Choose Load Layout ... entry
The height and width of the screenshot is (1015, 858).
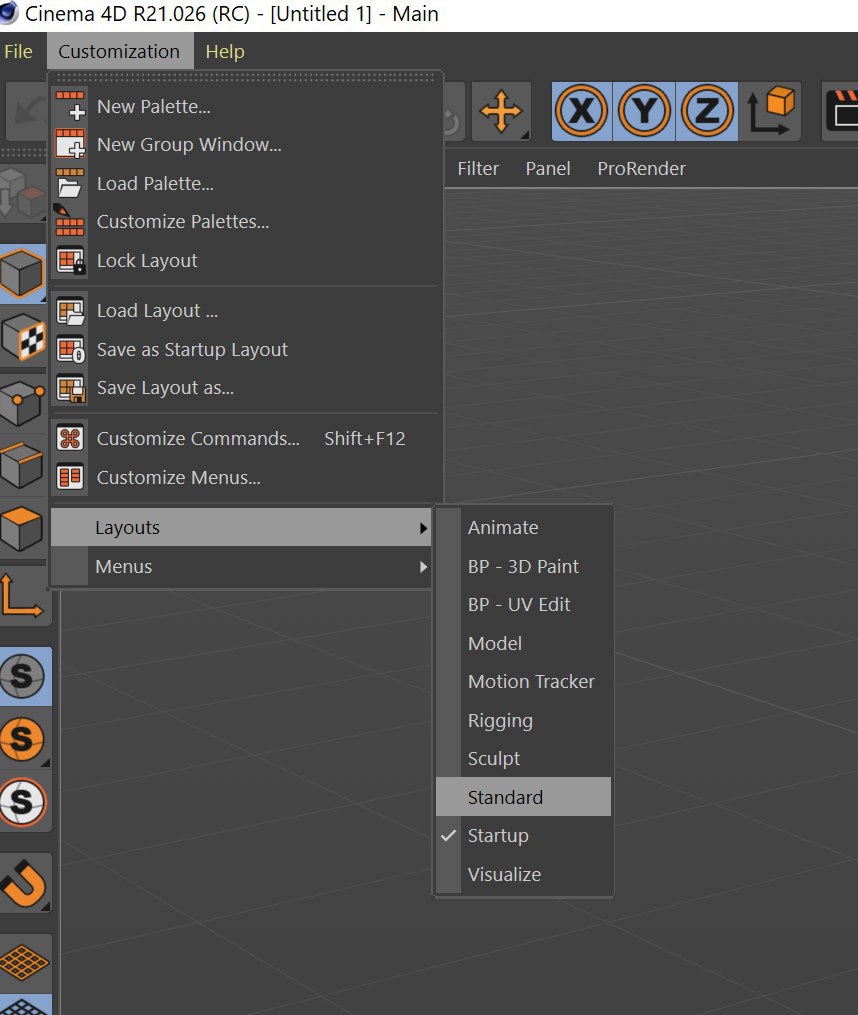[246, 311]
